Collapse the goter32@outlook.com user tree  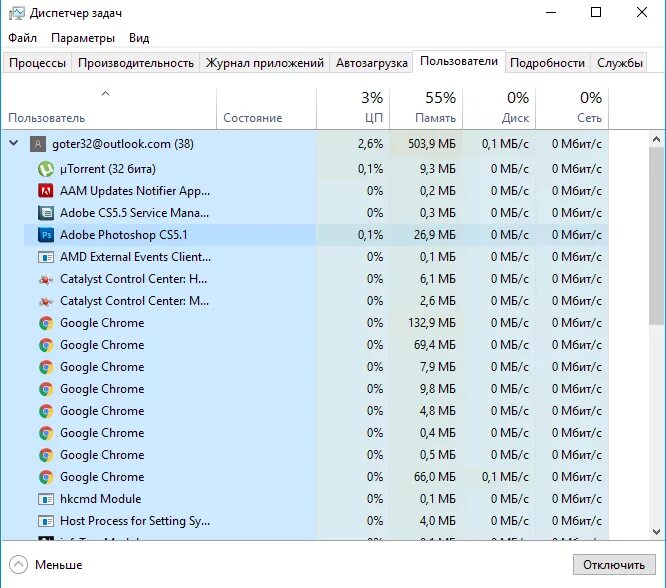[x=14, y=143]
